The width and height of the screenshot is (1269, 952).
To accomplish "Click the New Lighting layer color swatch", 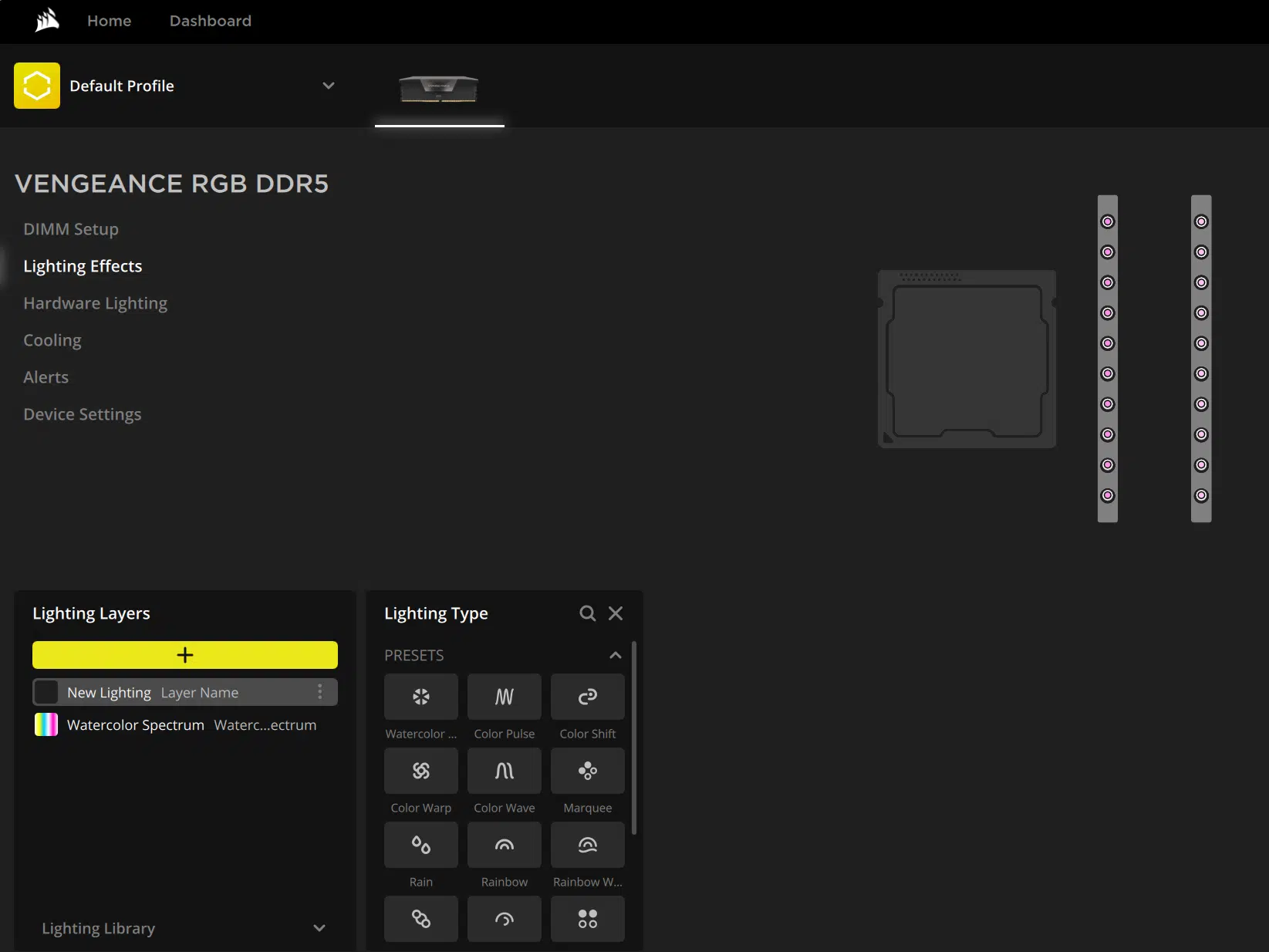I will 46,692.
